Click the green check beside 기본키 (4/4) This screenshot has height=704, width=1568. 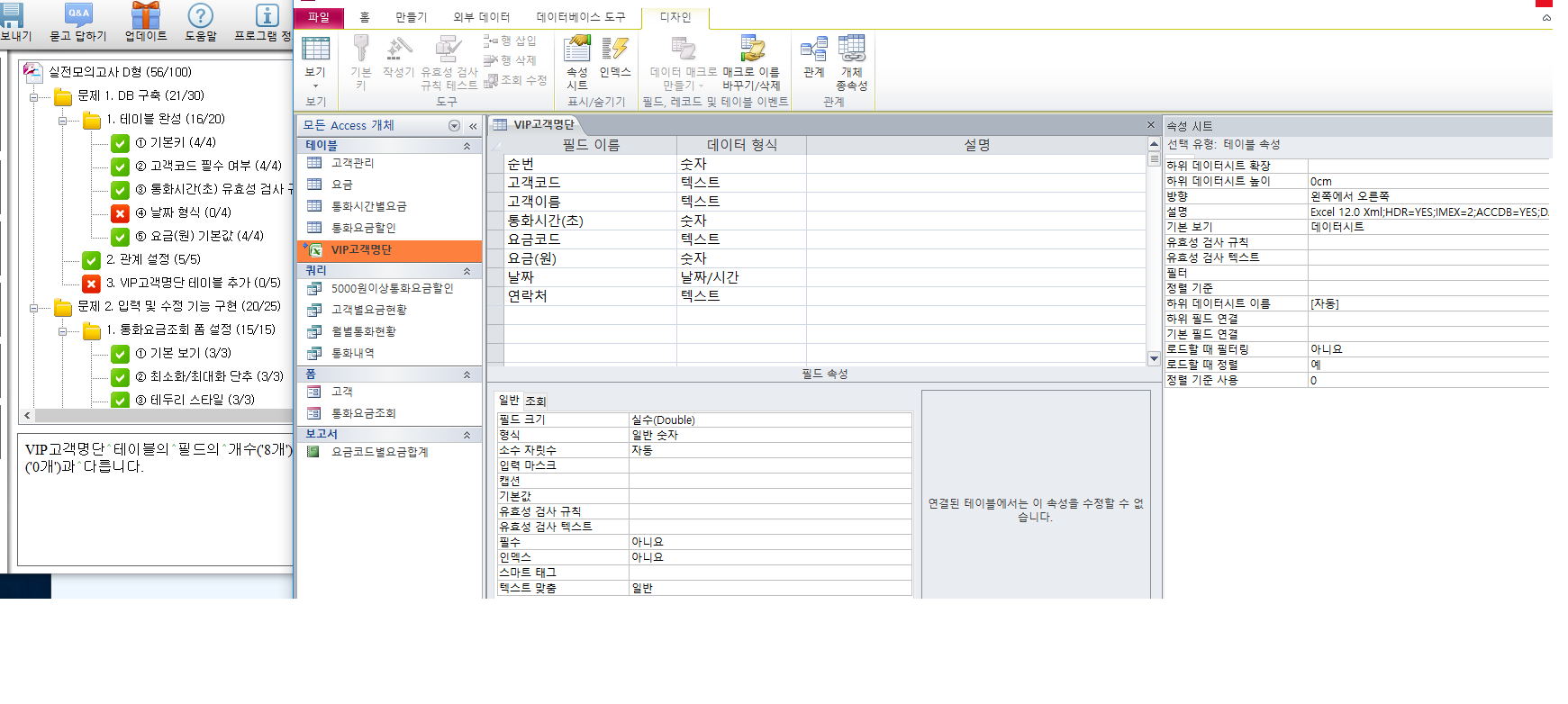point(120,143)
